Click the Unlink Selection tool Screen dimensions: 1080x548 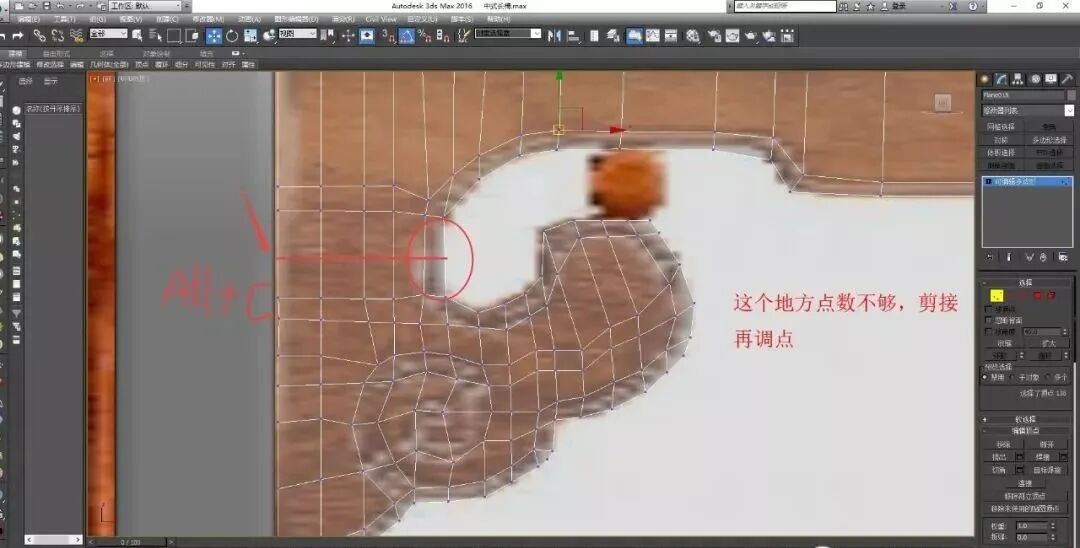pos(58,36)
